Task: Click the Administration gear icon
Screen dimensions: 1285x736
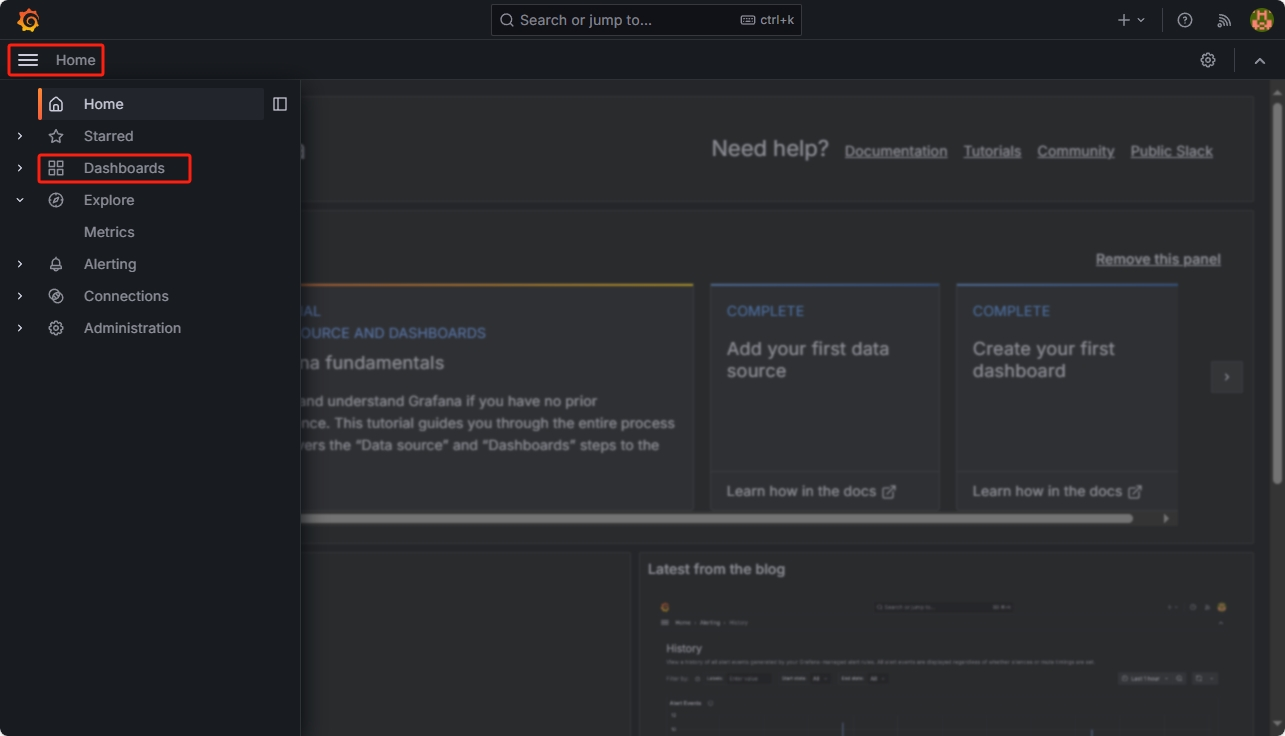Action: [x=56, y=328]
